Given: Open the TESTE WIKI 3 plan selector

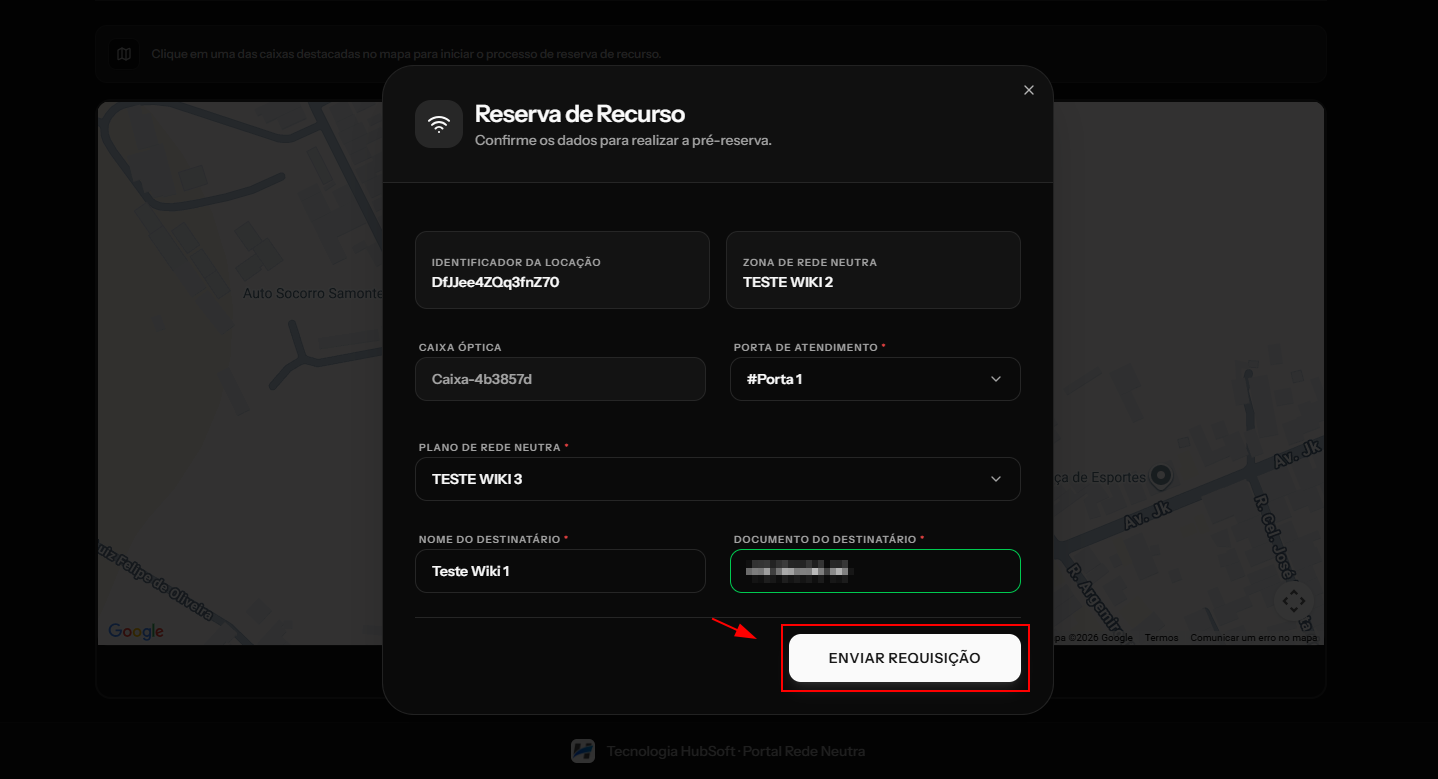Looking at the screenshot, I should click(x=718, y=479).
